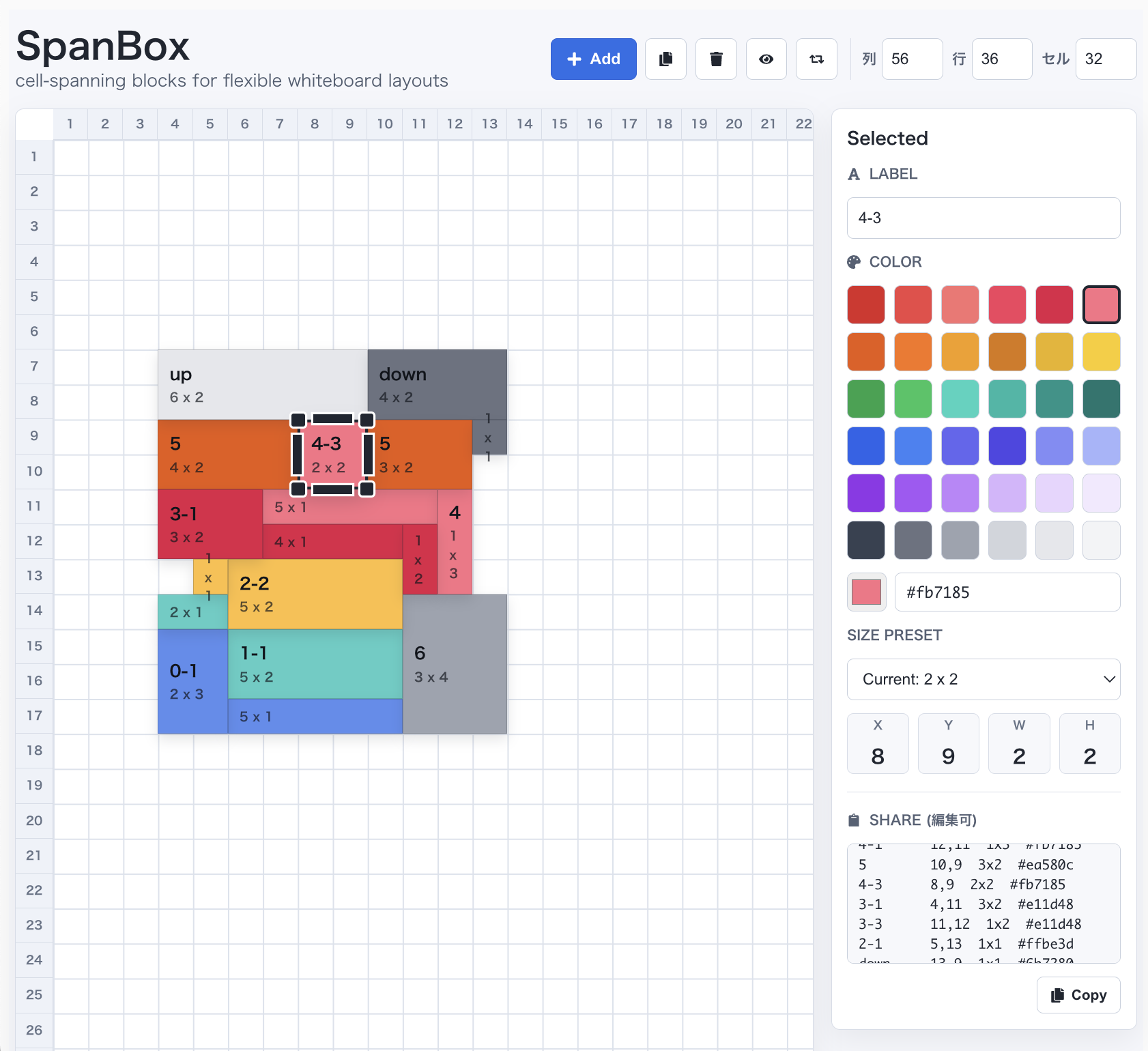This screenshot has width=1148, height=1051.
Task: Pick the selected pink swatch with dark border
Action: (x=1102, y=304)
